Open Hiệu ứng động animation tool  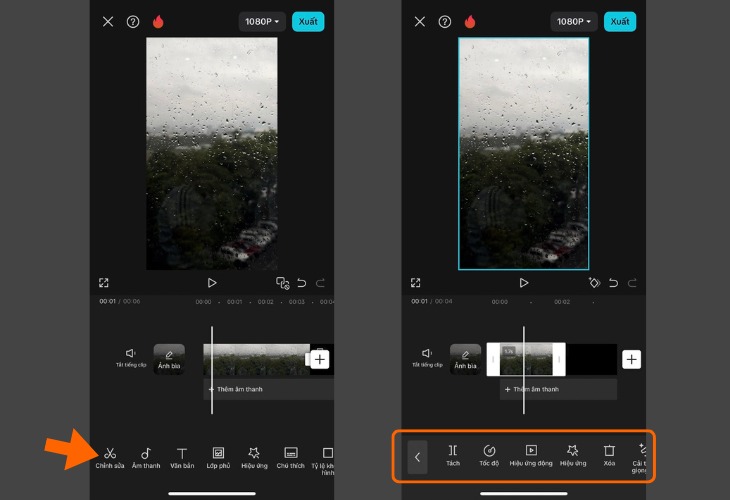pyautogui.click(x=531, y=453)
